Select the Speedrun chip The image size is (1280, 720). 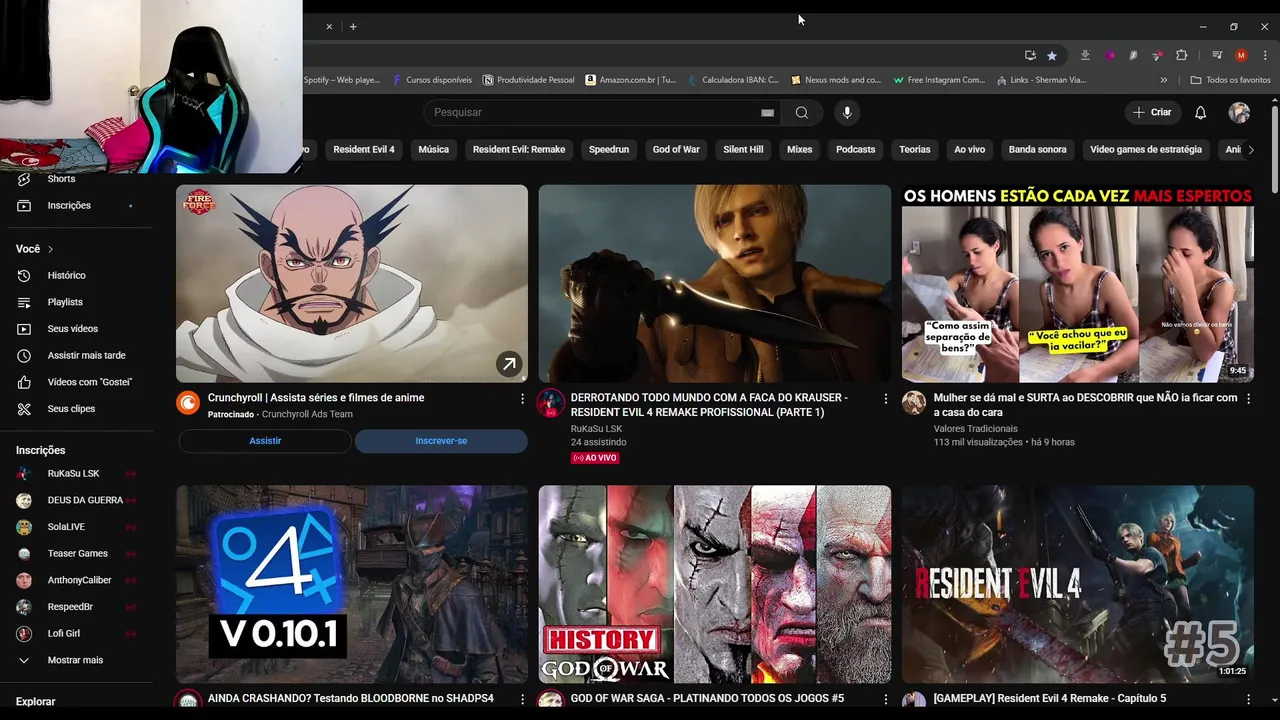coord(609,150)
